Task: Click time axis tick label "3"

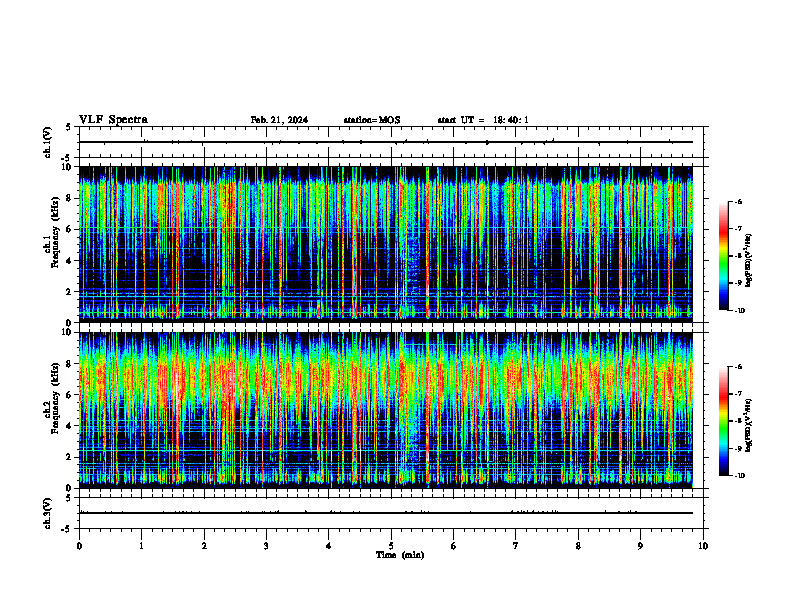Action: click(x=266, y=546)
